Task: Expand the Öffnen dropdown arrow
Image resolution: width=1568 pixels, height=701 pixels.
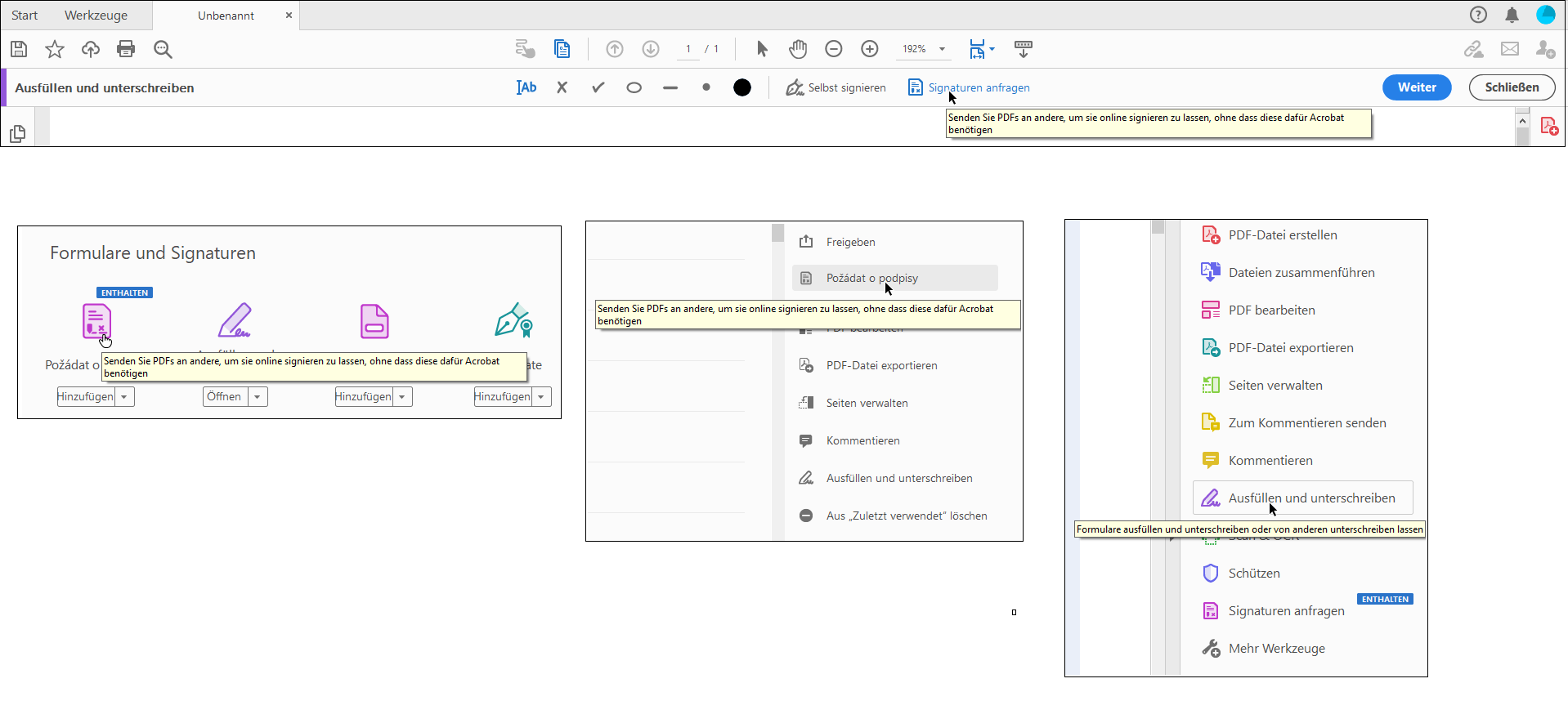Action: pyautogui.click(x=258, y=397)
